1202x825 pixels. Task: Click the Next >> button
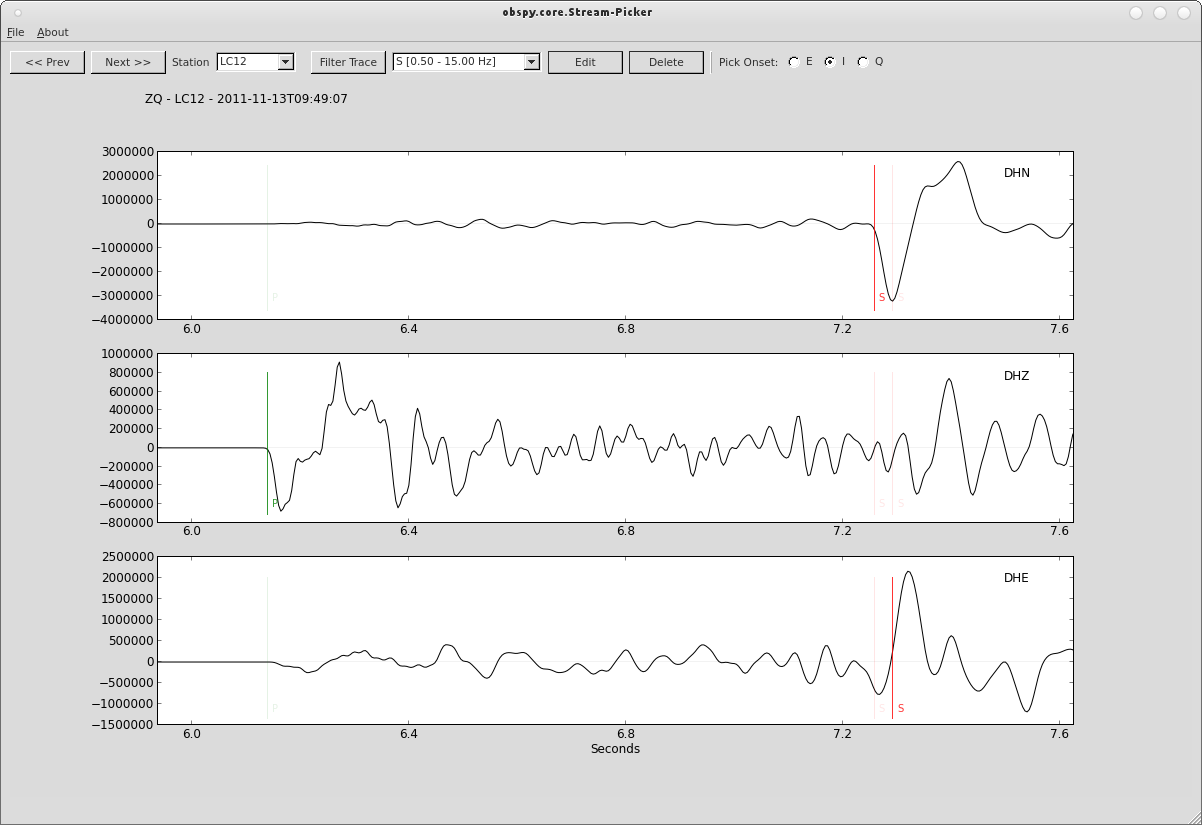click(x=127, y=61)
